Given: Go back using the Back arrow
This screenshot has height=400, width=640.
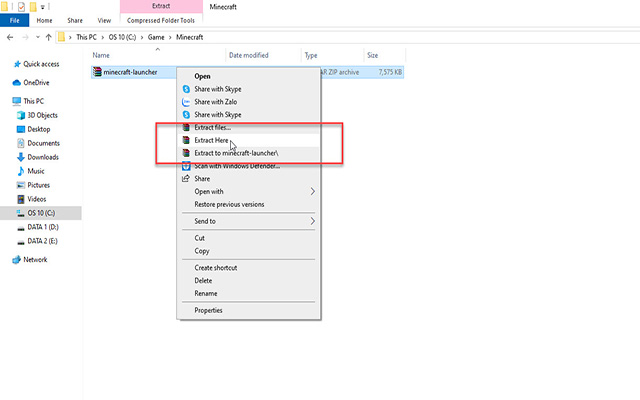Looking at the screenshot, I should pos(9,37).
